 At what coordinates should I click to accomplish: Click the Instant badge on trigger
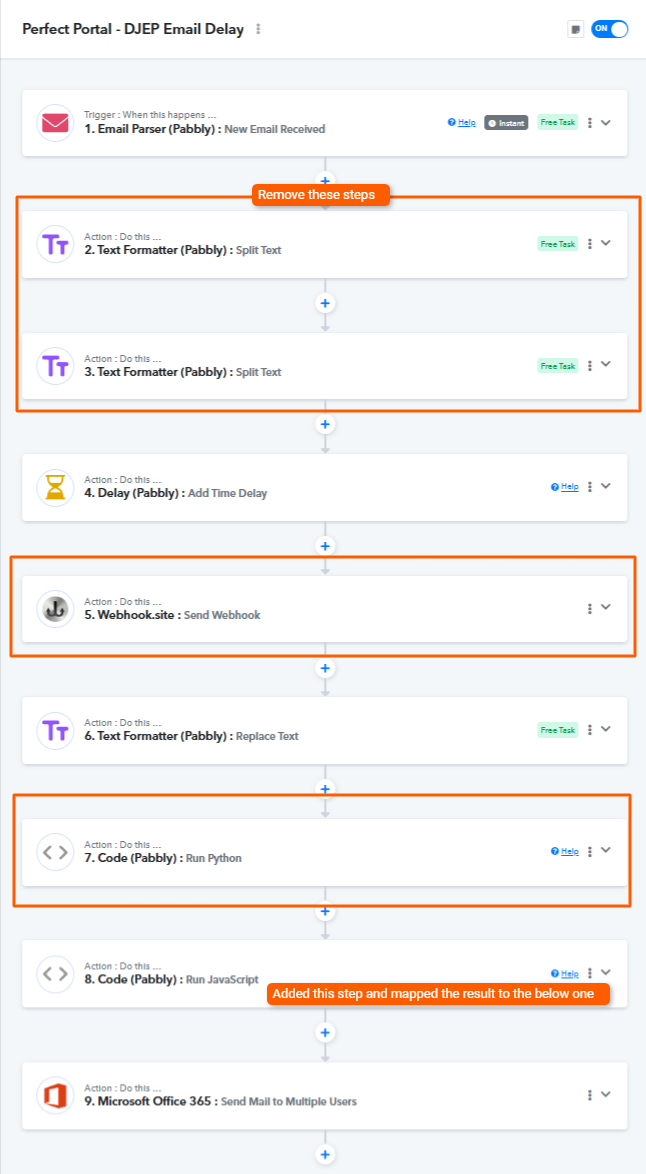506,122
